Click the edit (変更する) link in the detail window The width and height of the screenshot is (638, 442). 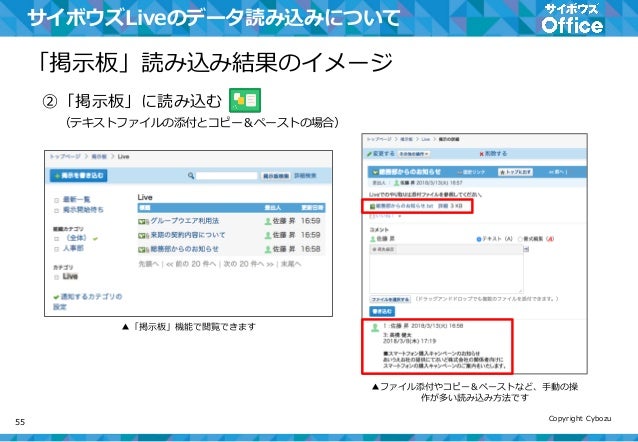[x=384, y=154]
